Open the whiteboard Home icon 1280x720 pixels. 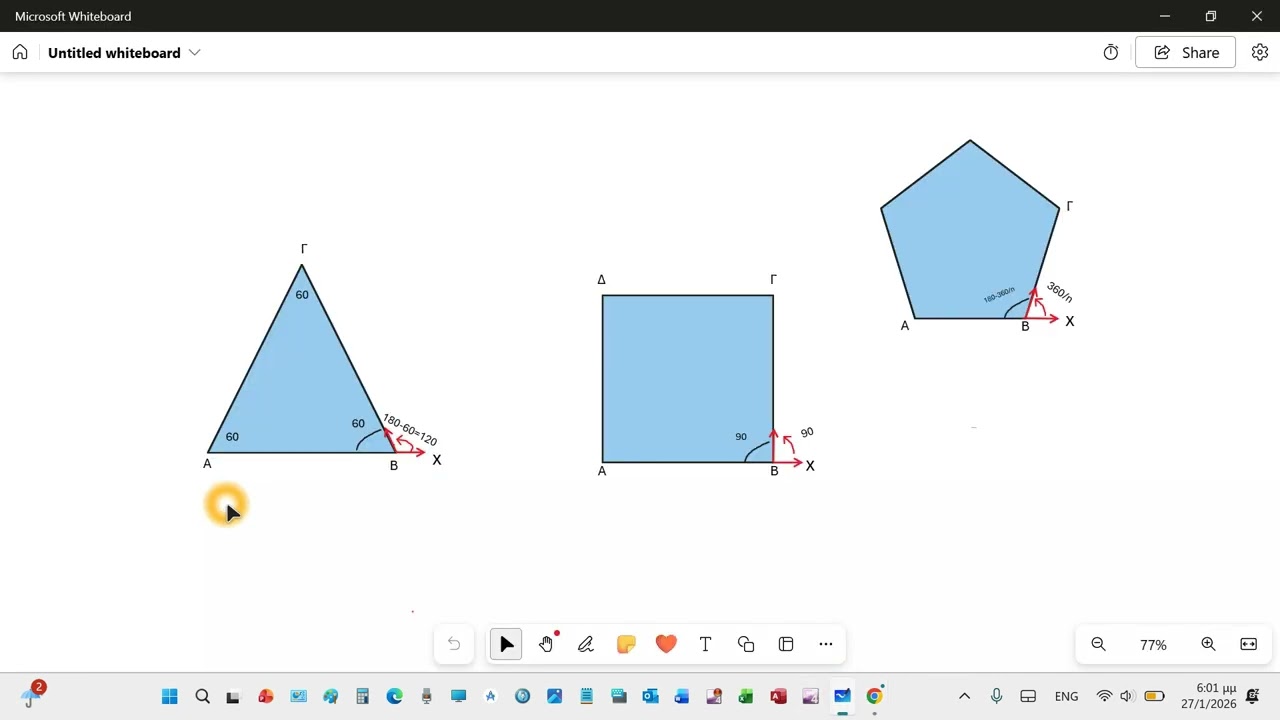point(20,52)
